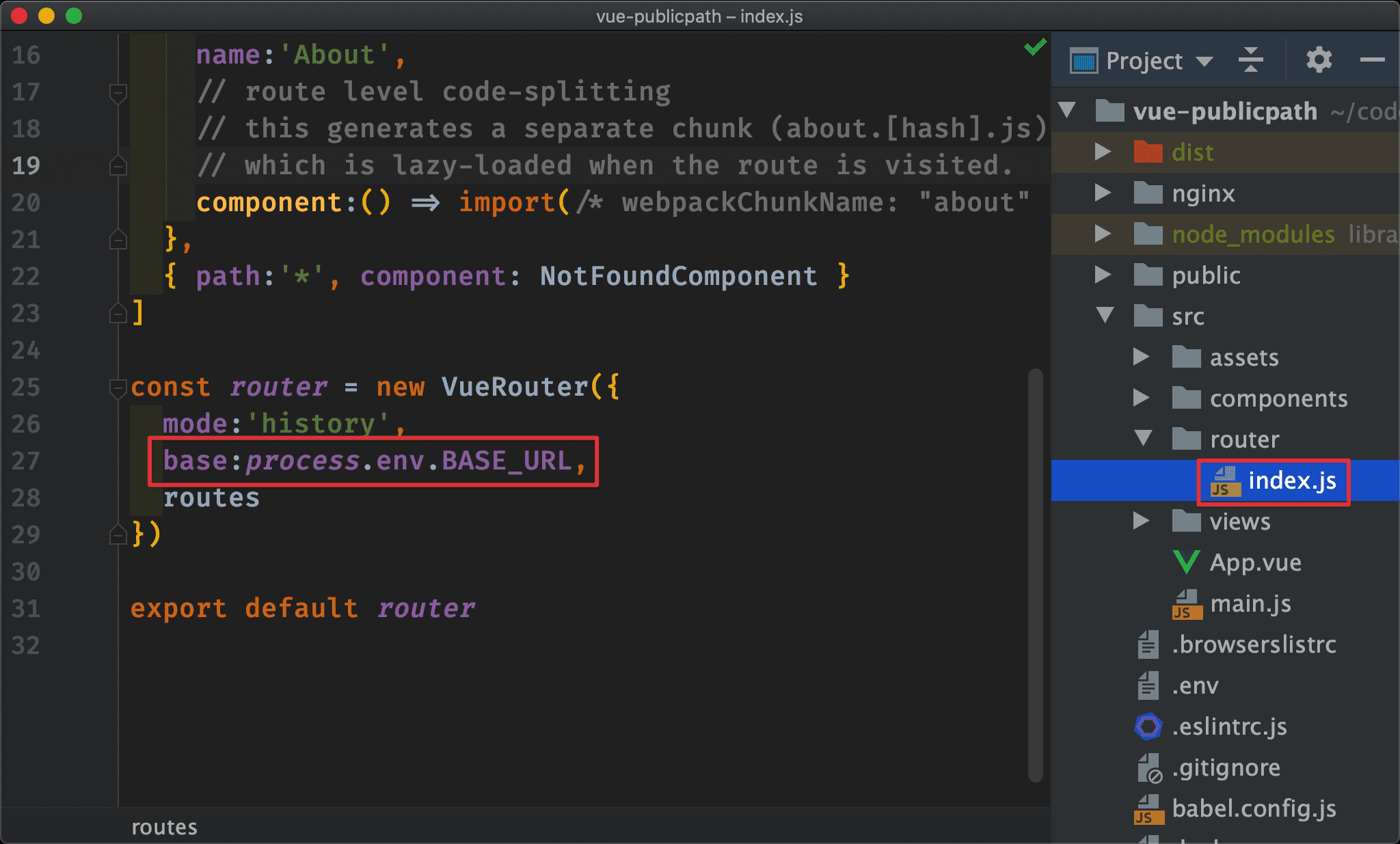Image resolution: width=1400 pixels, height=844 pixels.
Task: Select the assets folder icon
Action: pos(1186,356)
